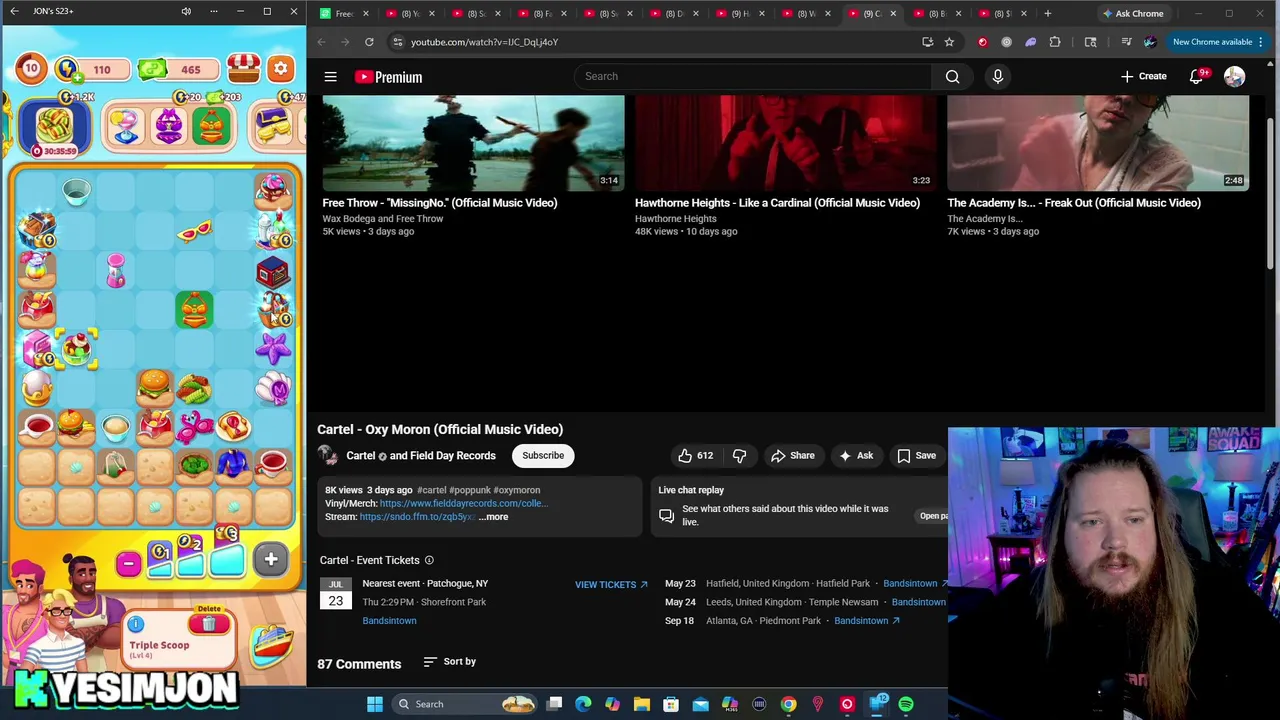This screenshot has width=1280, height=720.
Task: Close the active Chrome tab
Action: 893,14
